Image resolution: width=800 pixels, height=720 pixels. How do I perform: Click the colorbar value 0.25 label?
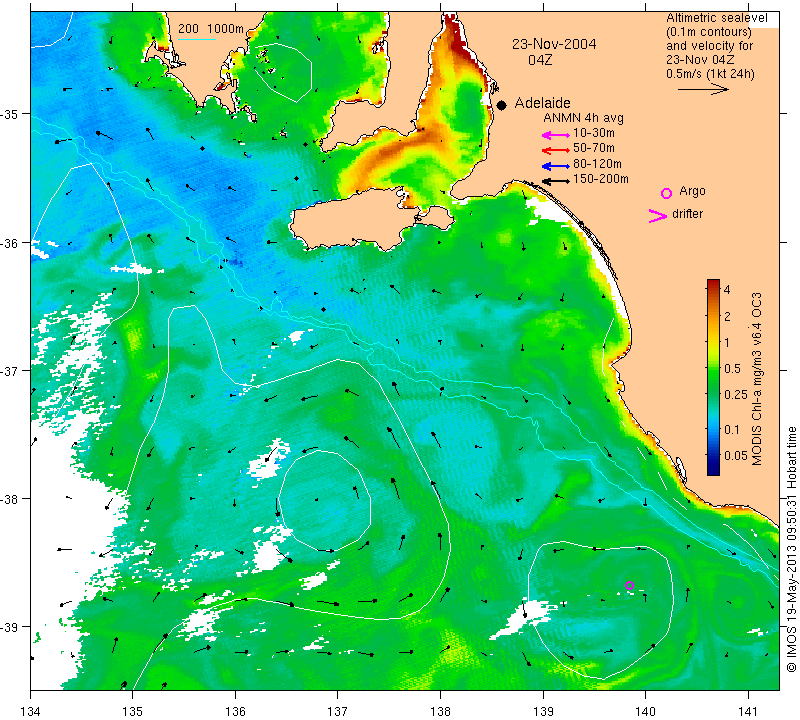click(736, 394)
